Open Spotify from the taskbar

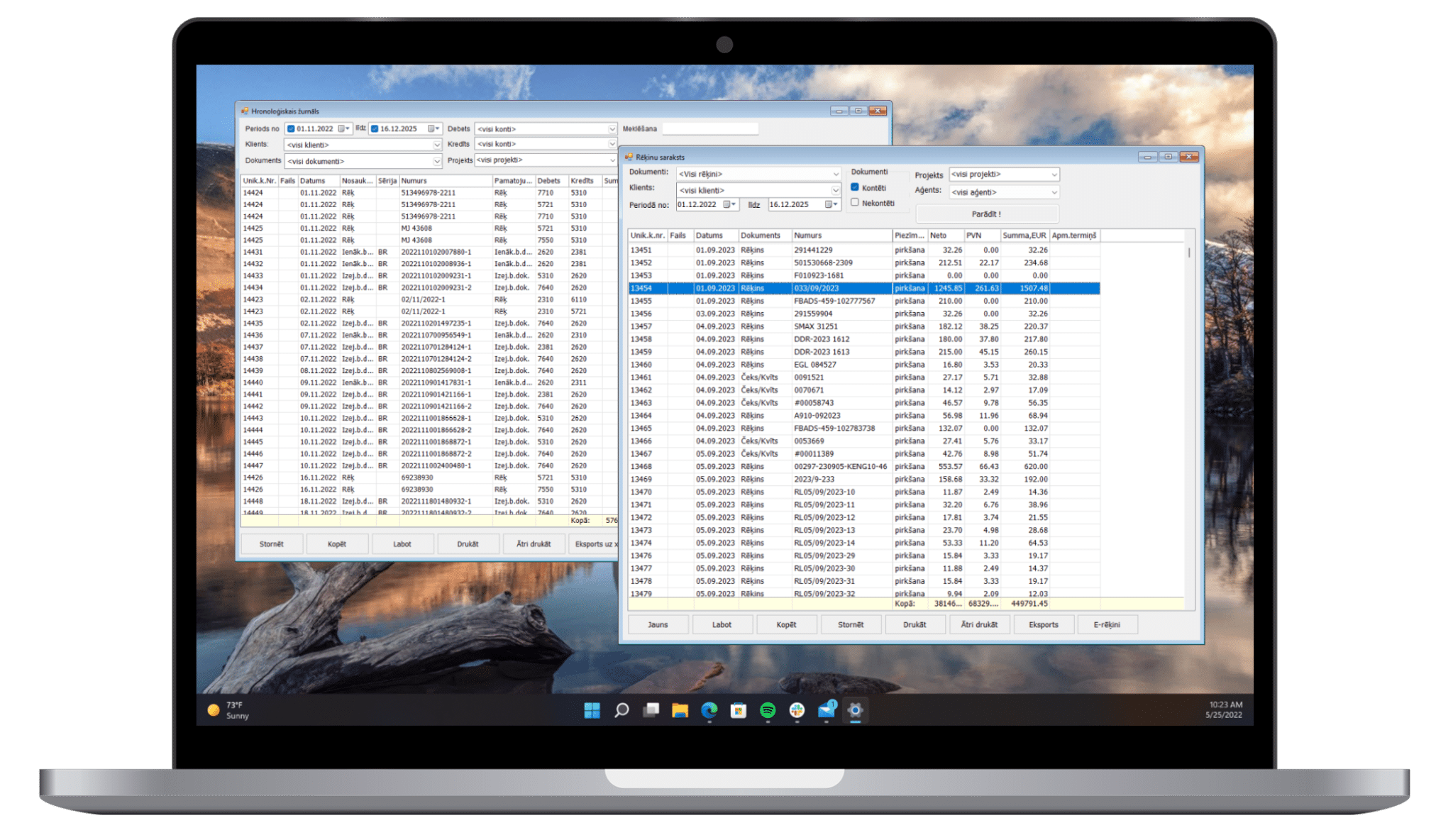[768, 710]
